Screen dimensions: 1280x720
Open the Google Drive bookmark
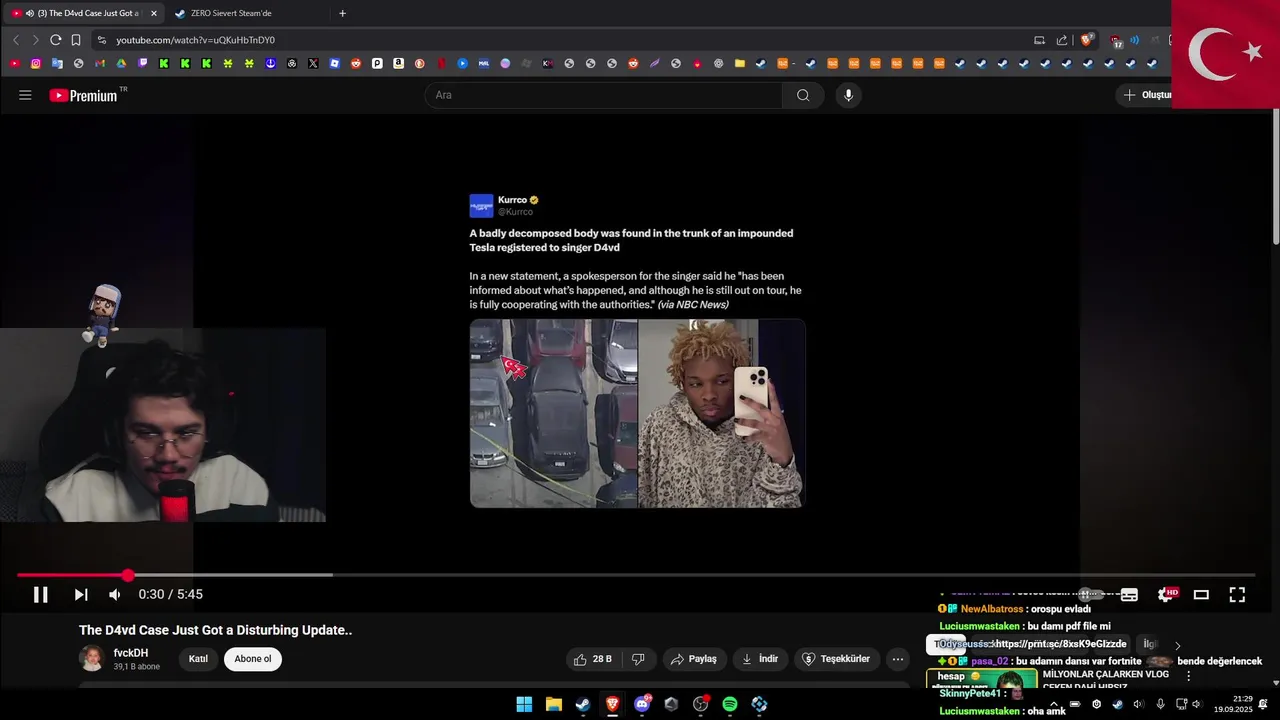(121, 63)
